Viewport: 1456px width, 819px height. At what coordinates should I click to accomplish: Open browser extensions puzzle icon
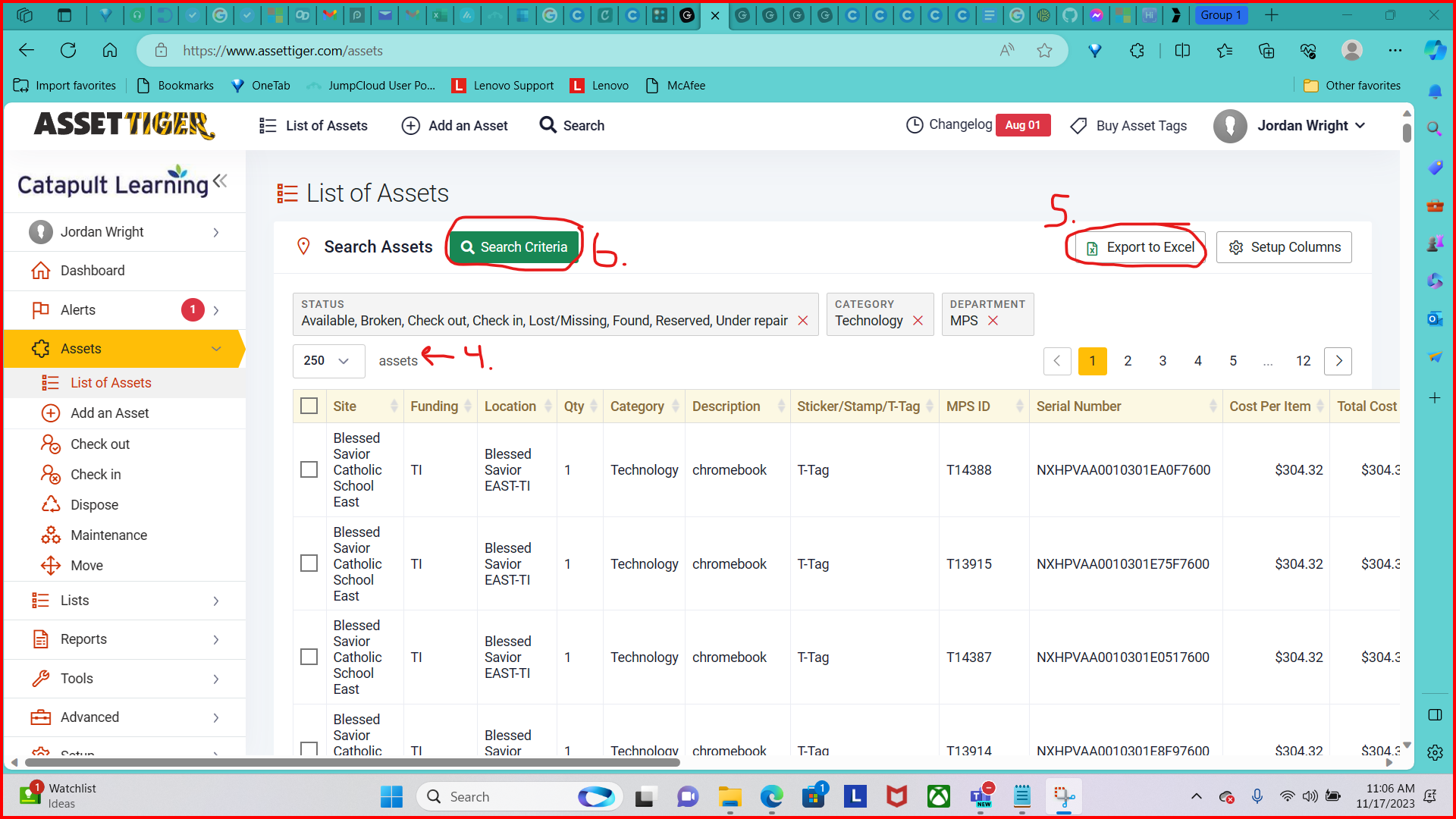tap(1137, 51)
